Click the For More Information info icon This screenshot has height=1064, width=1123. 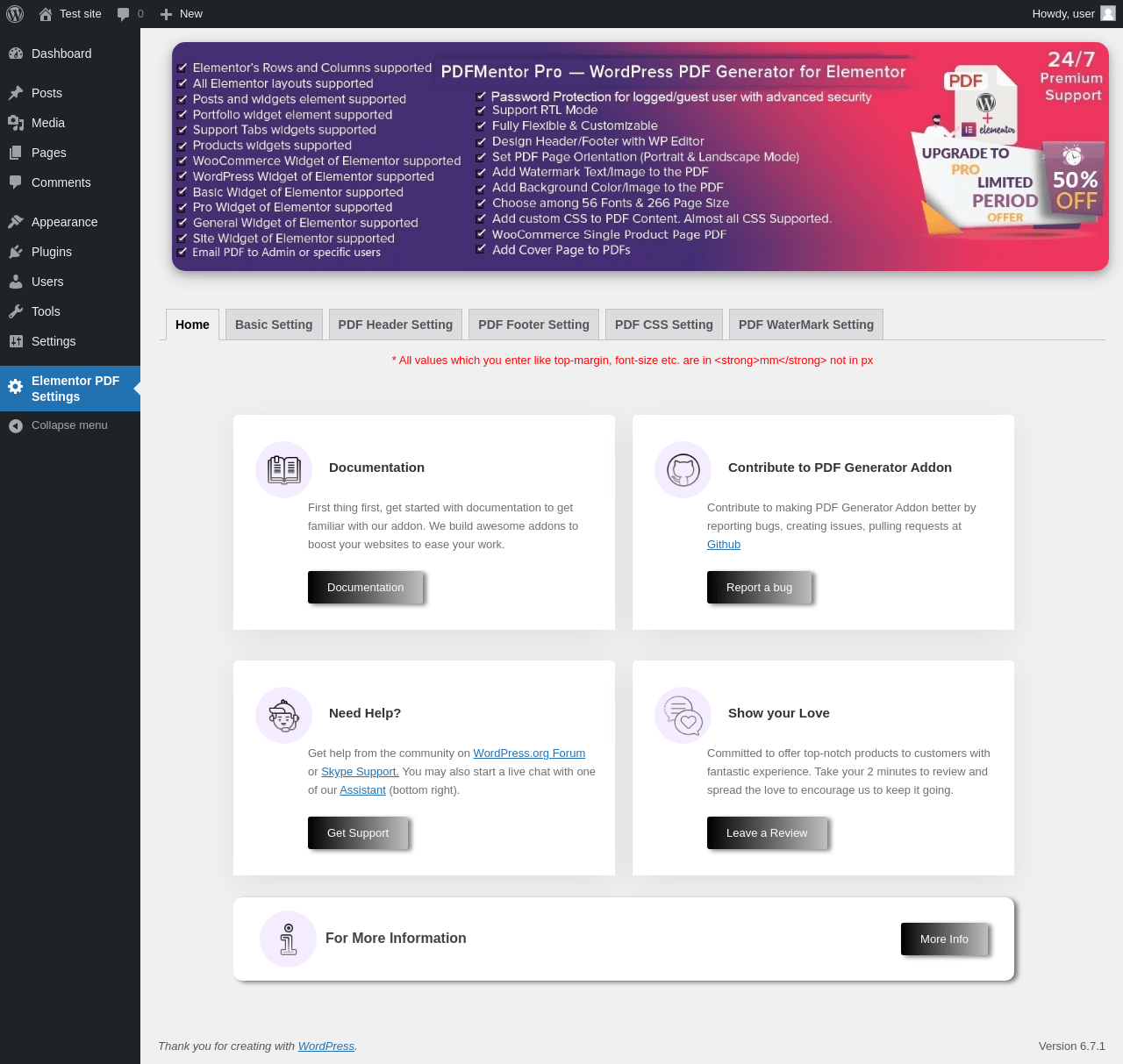288,939
